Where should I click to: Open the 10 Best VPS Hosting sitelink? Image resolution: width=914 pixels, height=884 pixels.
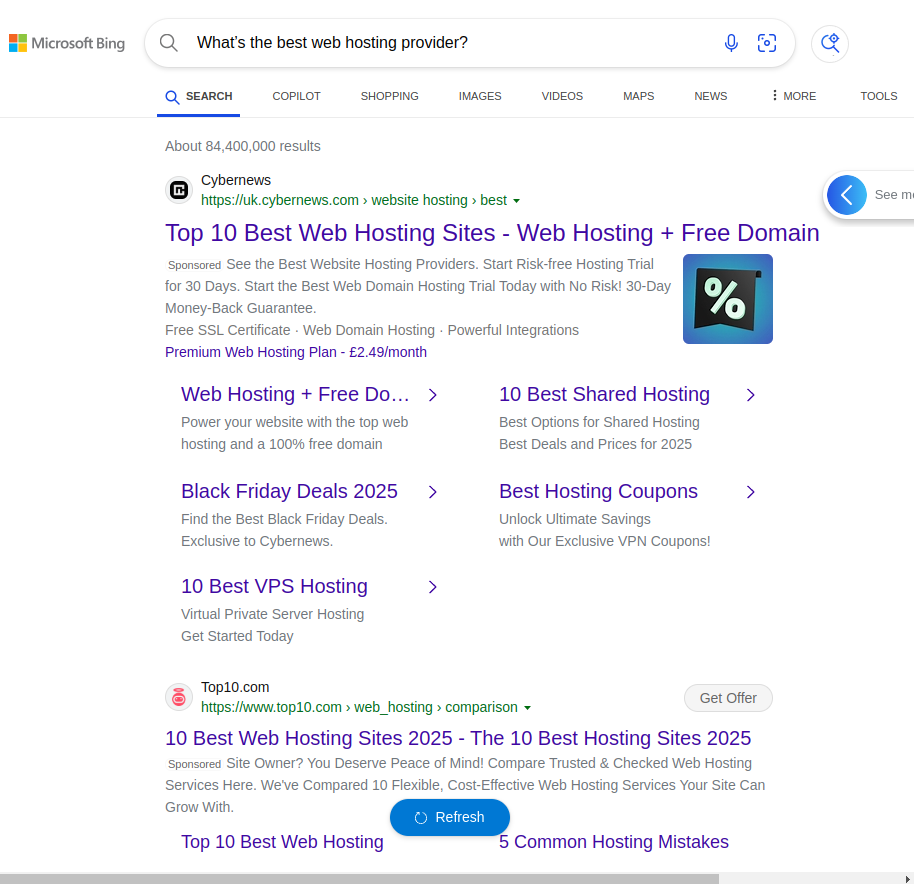click(x=274, y=586)
